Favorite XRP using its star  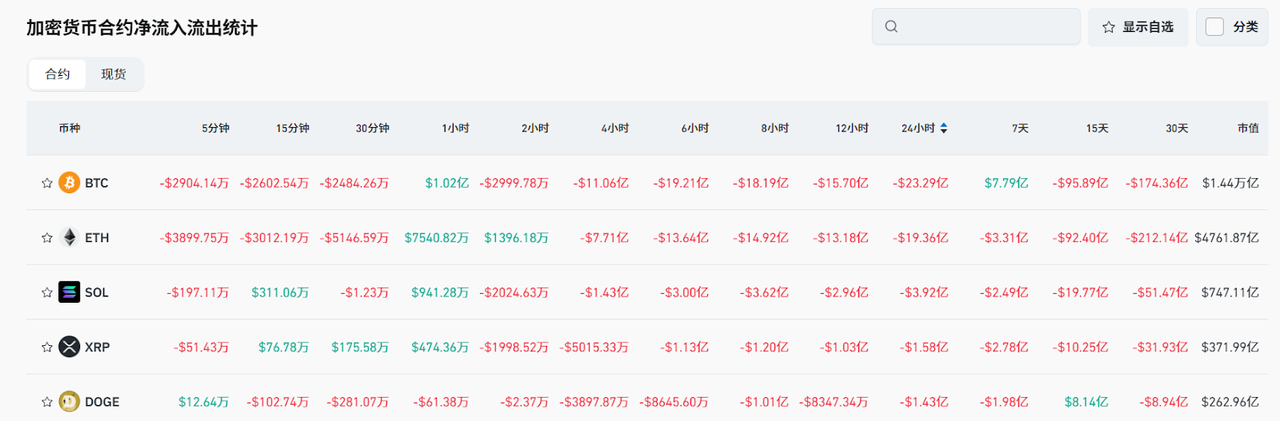46,347
